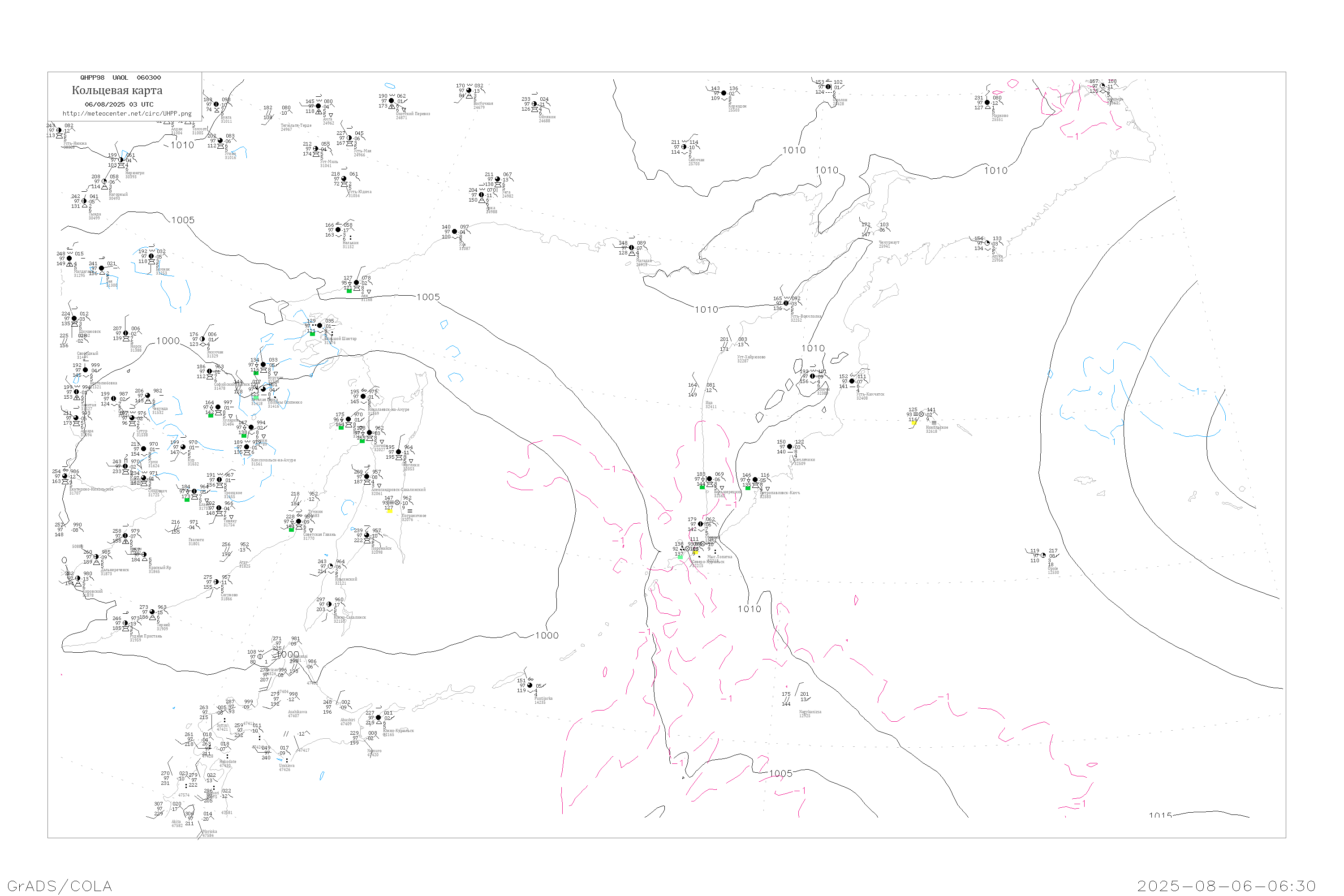1344x896 pixels.
Task: Click the Петропавловск-Камч. station filled circle
Action: (755, 480)
